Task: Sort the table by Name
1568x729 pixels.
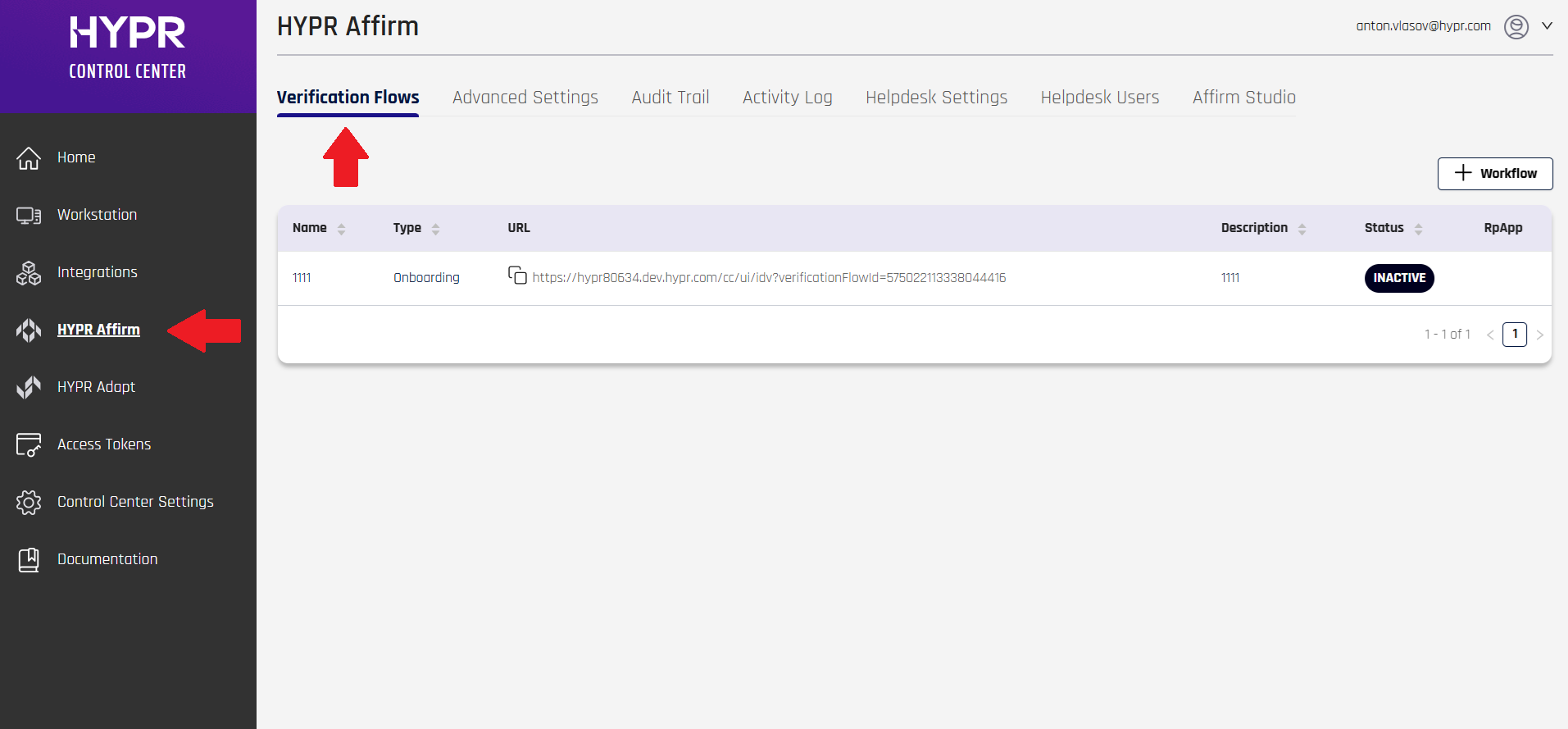Action: pyautogui.click(x=341, y=229)
